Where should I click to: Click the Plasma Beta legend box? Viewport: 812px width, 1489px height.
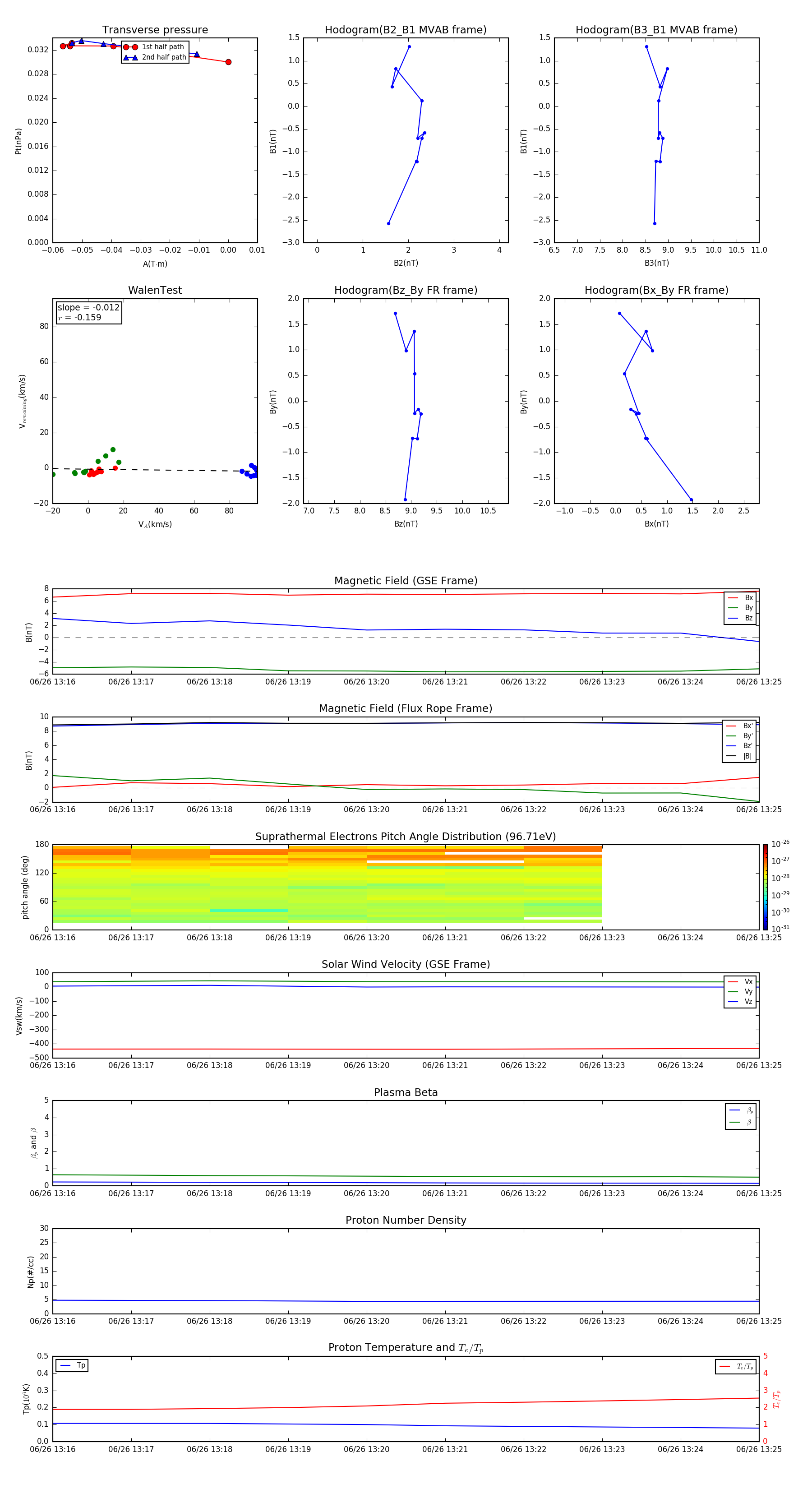(740, 1116)
